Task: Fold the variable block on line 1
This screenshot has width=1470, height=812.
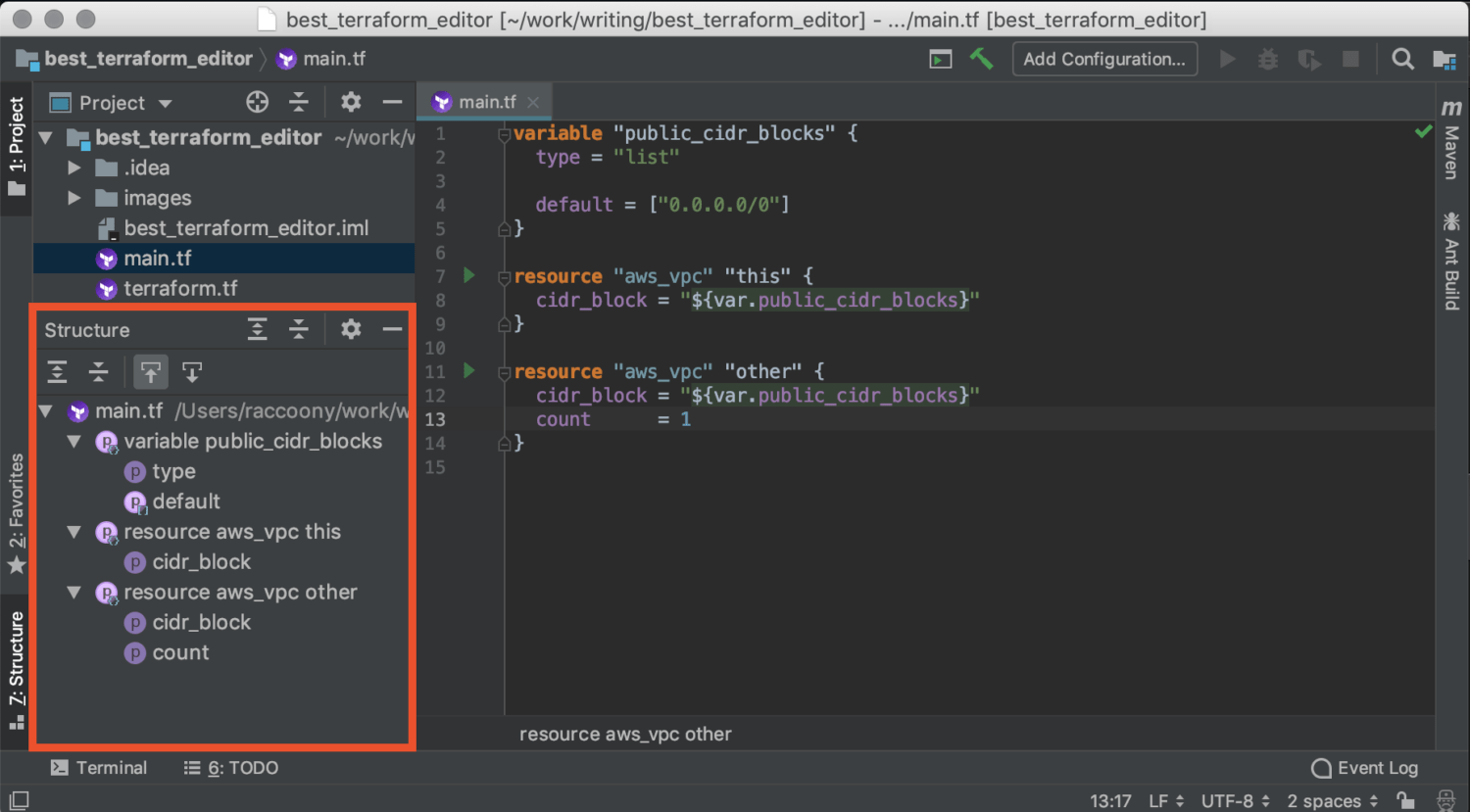Action: pyautogui.click(x=504, y=133)
